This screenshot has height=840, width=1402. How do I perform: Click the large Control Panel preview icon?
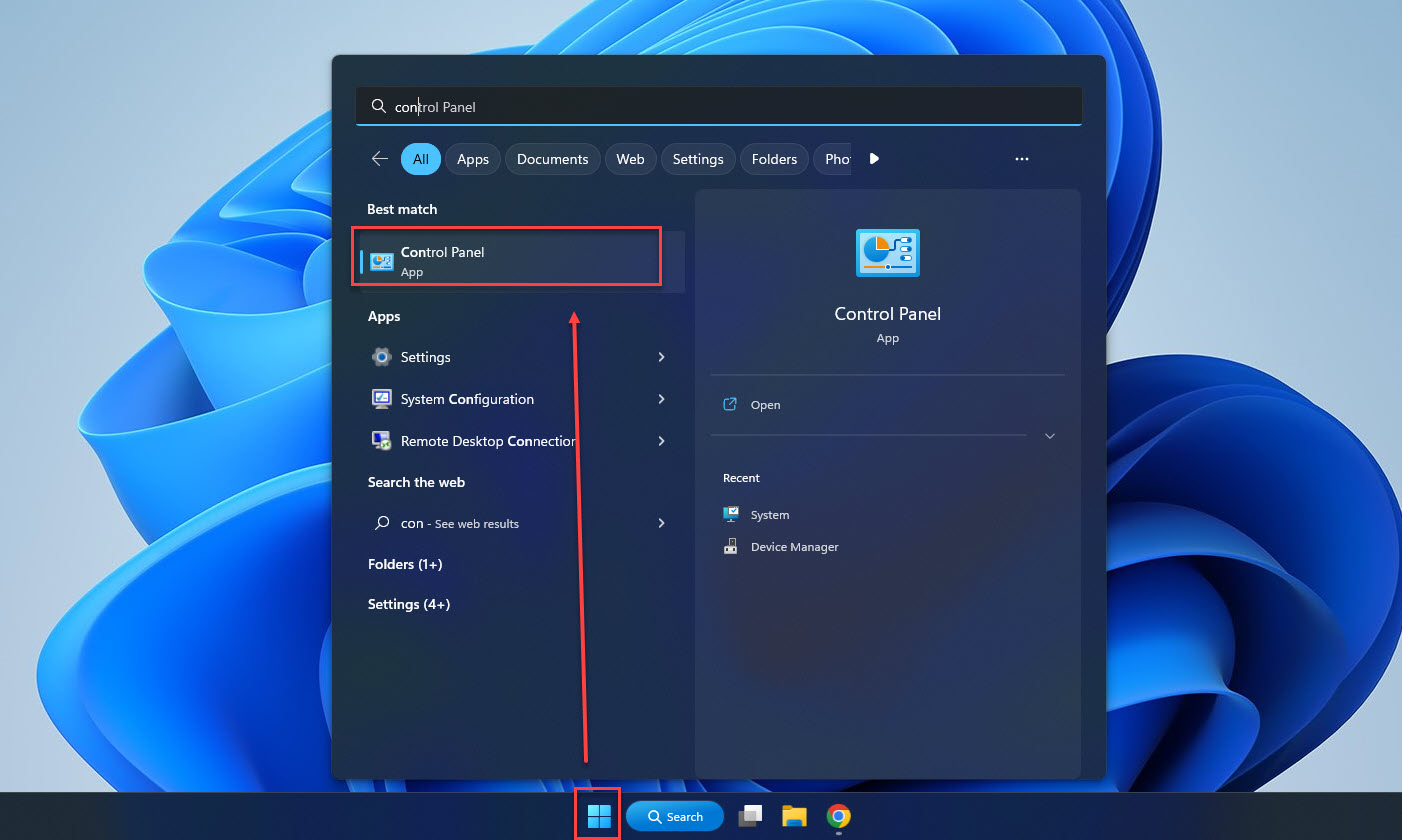pyautogui.click(x=888, y=252)
